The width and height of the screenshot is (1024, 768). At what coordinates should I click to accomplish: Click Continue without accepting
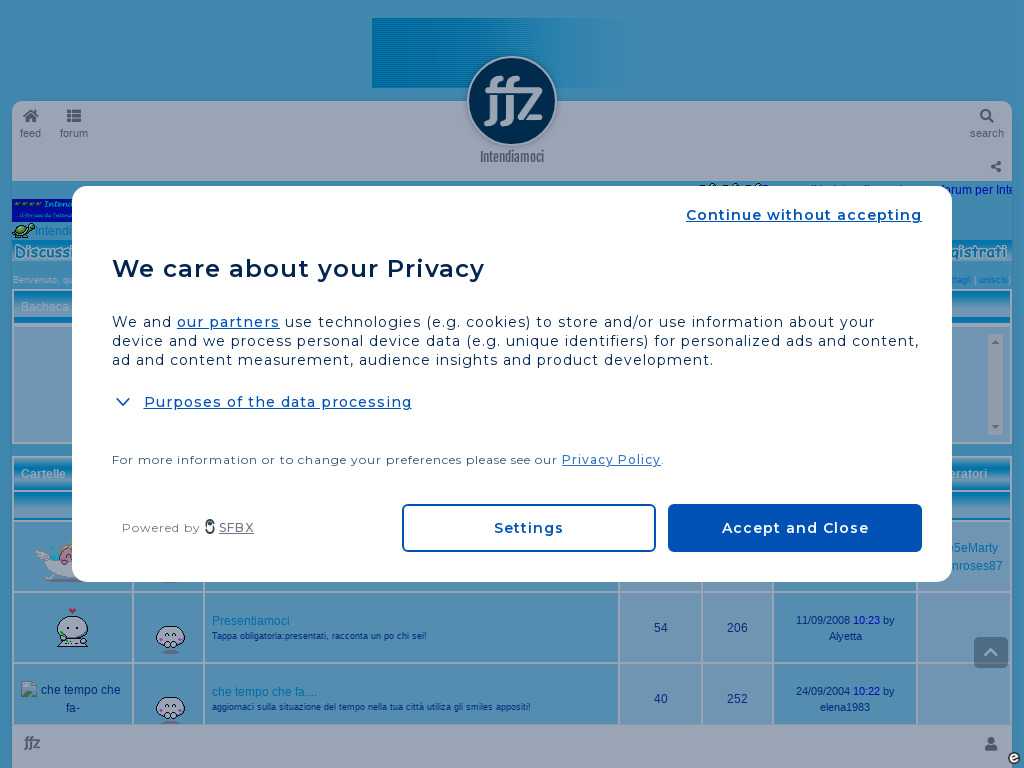[803, 215]
